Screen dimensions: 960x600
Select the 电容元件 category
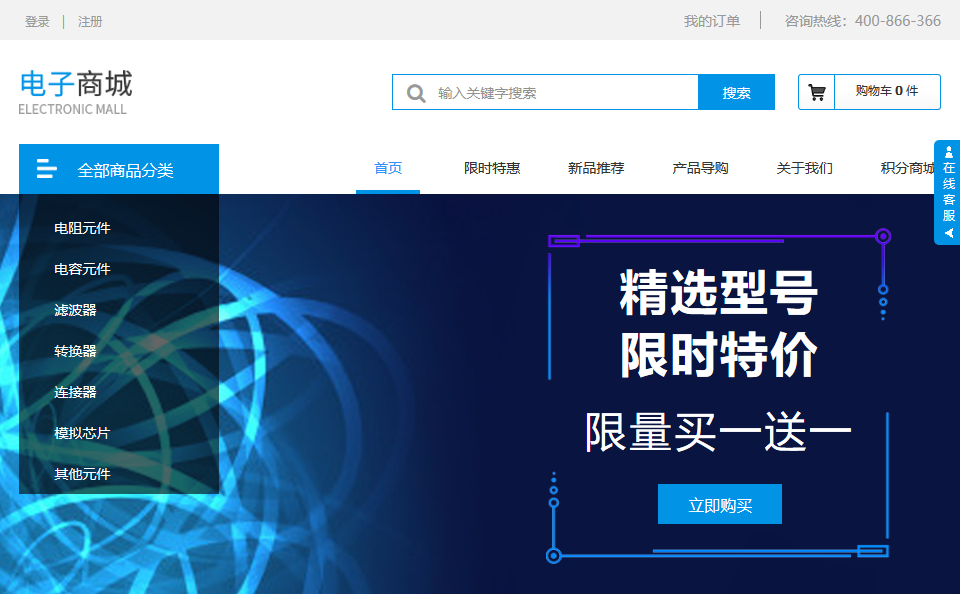pyautogui.click(x=82, y=269)
